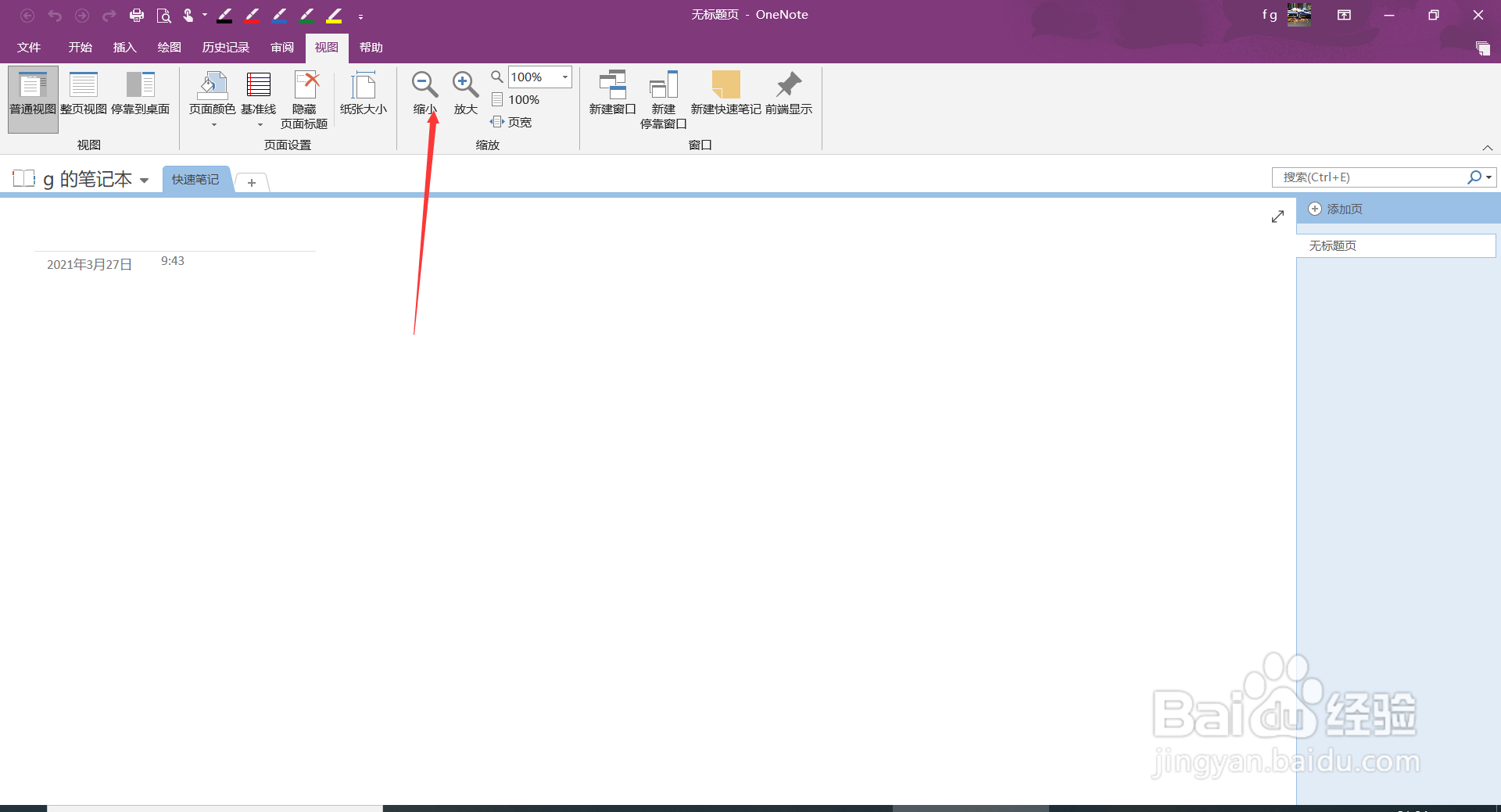This screenshot has height=812, width=1501.
Task: Switch to 整页视图 full page view
Action: (x=84, y=94)
